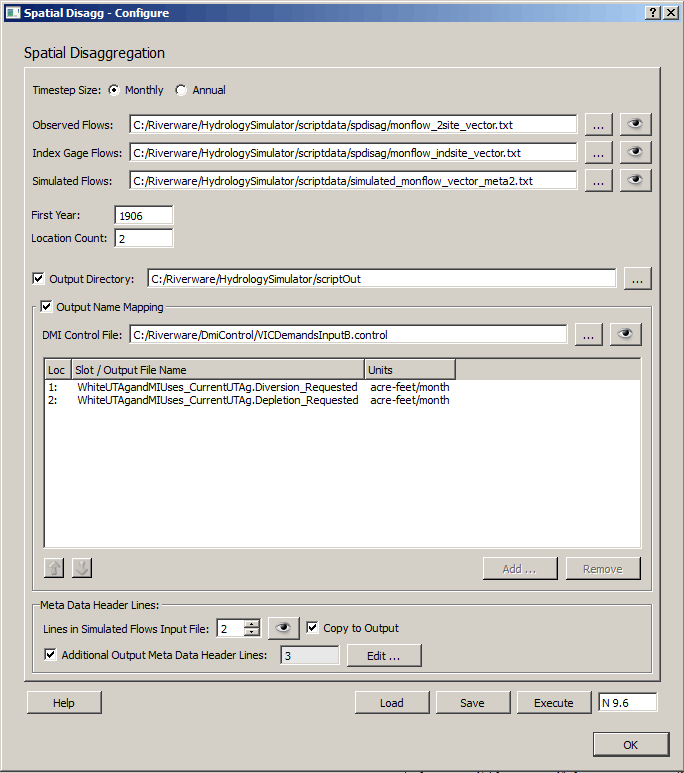Viewport: 684px width, 773px height.
Task: Click the Output Directory path field
Action: [x=382, y=279]
